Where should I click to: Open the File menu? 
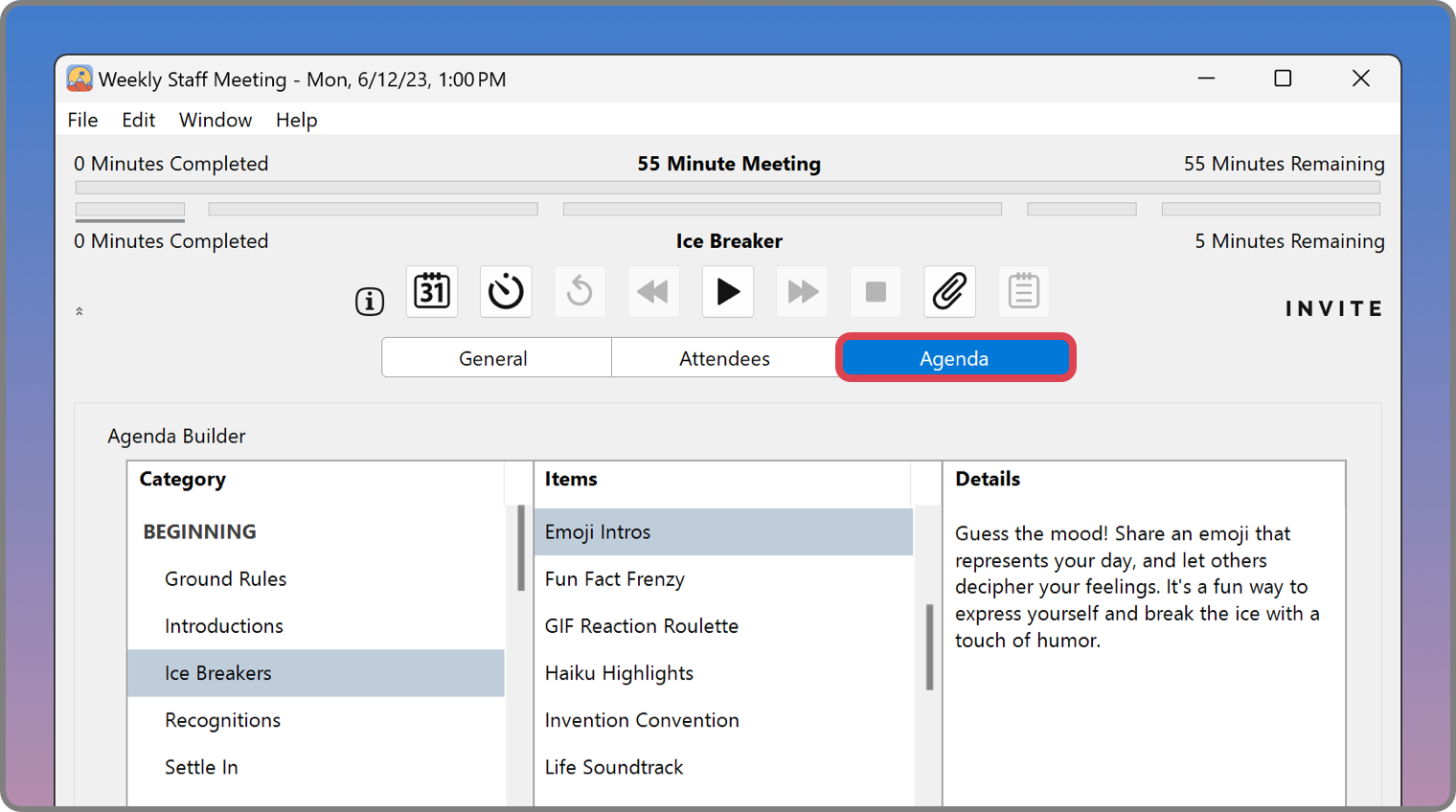82,120
